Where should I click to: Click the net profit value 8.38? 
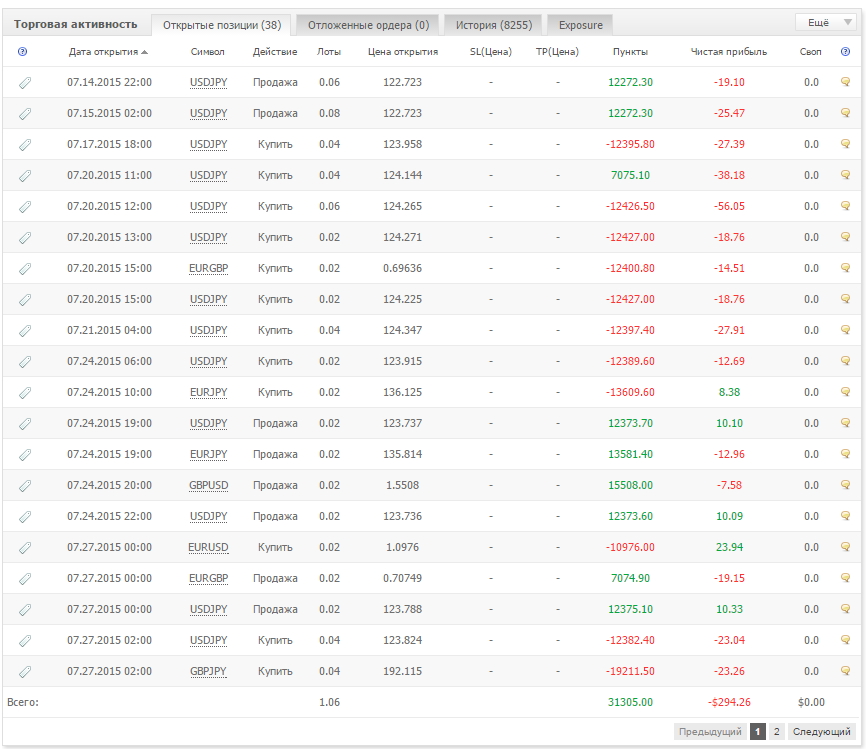coord(729,392)
